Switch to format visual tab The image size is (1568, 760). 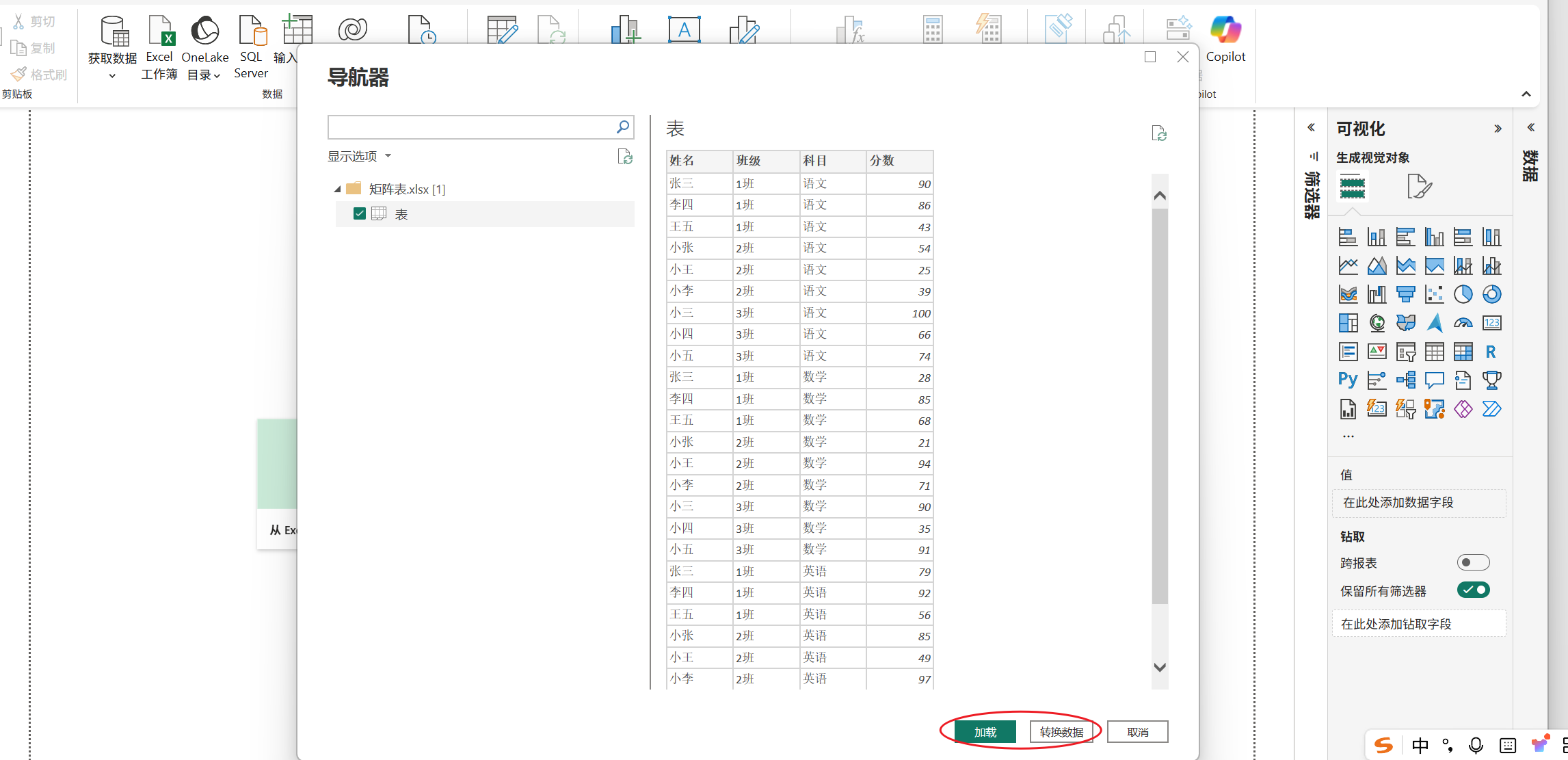[x=1419, y=186]
